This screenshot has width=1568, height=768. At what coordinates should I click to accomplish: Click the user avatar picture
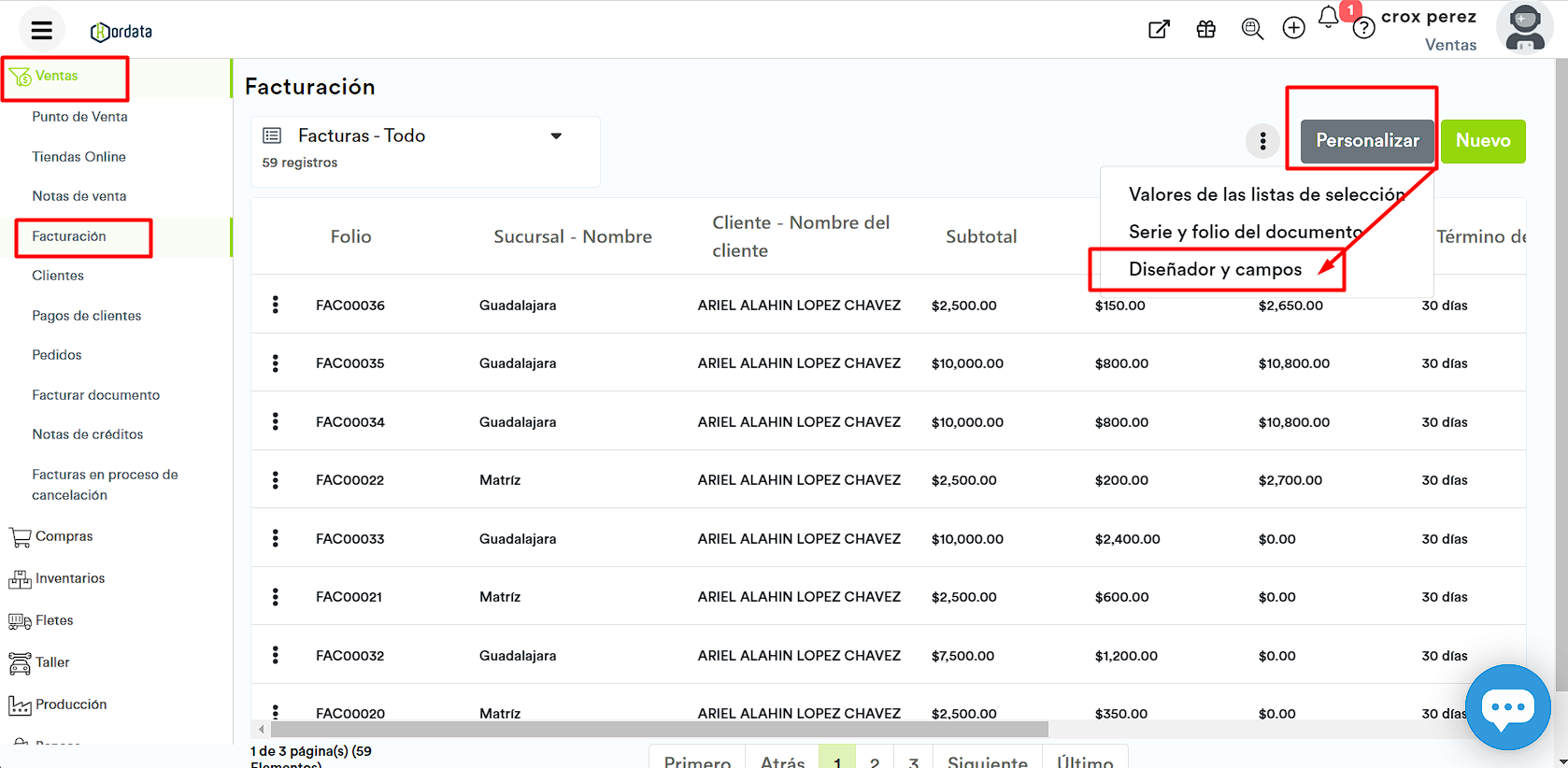pyautogui.click(x=1524, y=28)
